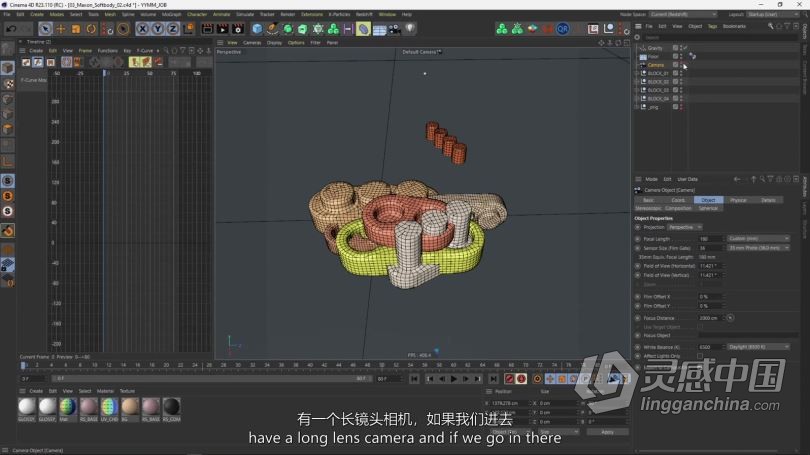Image resolution: width=810 pixels, height=455 pixels.
Task: Toggle Camera object visibility dots
Action: [681, 65]
